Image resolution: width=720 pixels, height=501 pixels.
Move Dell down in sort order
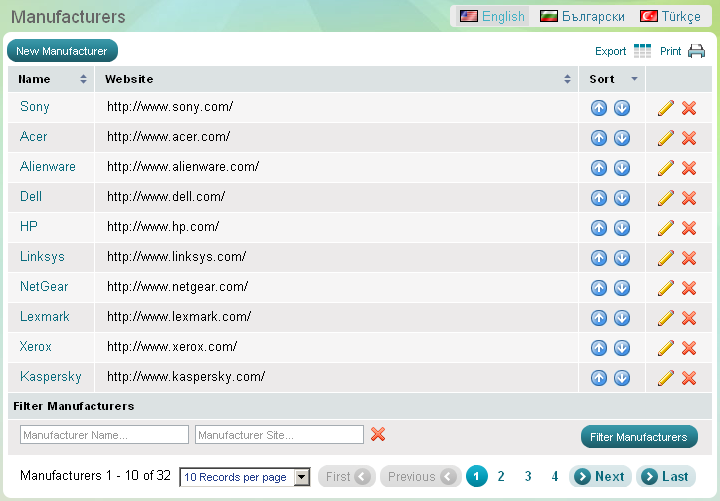(622, 198)
